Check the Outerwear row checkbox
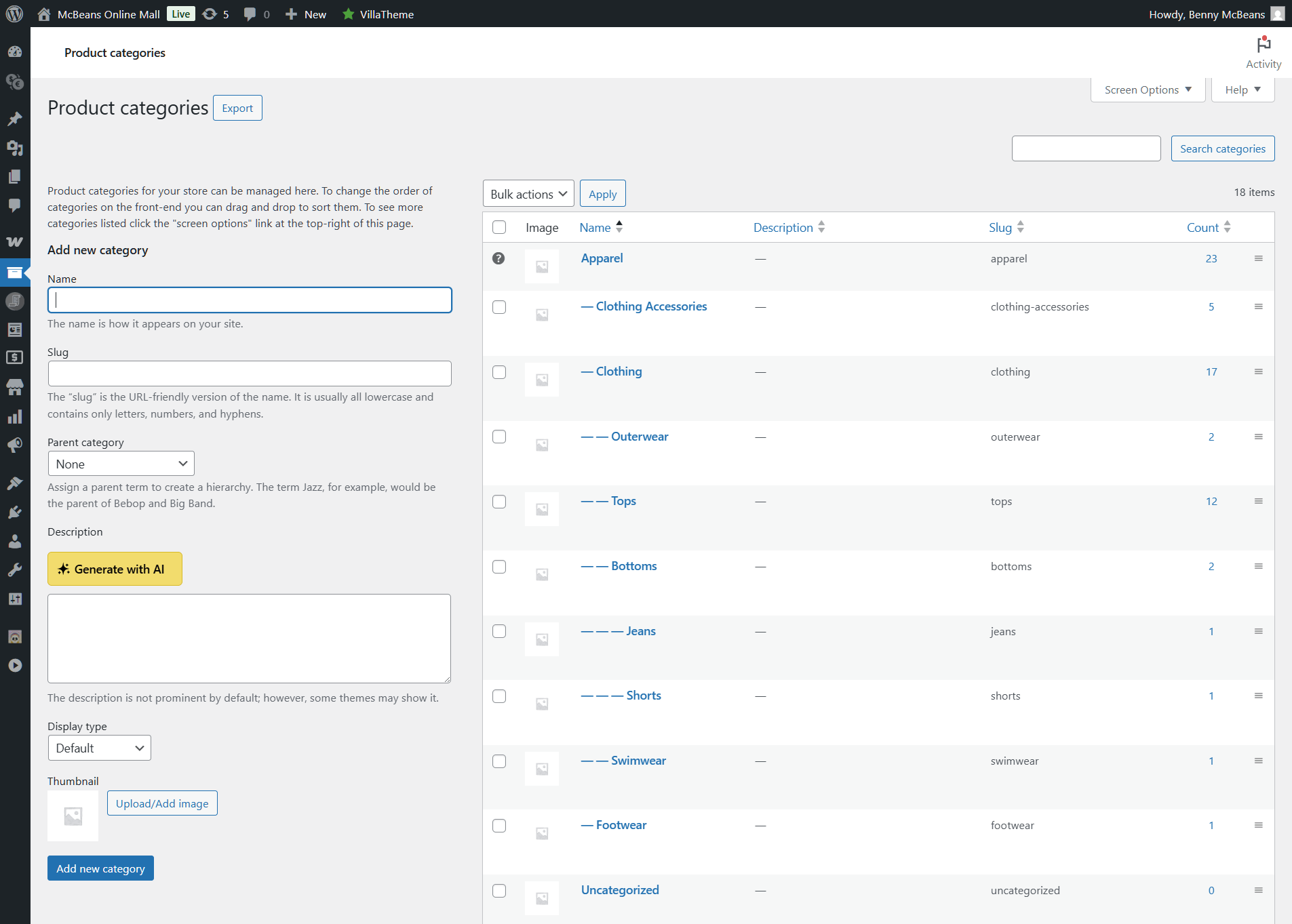The image size is (1292, 924). tap(499, 437)
